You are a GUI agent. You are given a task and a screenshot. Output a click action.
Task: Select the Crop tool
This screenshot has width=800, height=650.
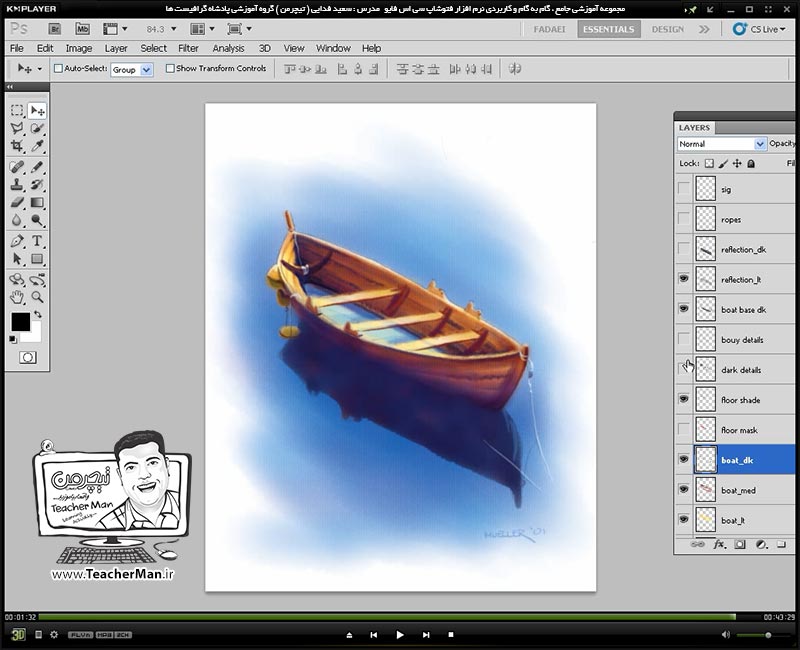(x=17, y=146)
